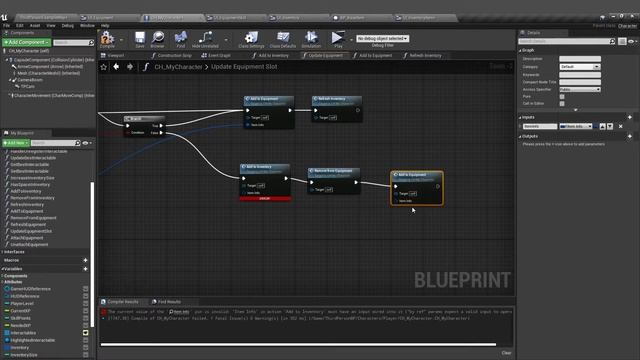Toggle visibility of GameHUDReference variable

pyautogui.click(x=86, y=289)
